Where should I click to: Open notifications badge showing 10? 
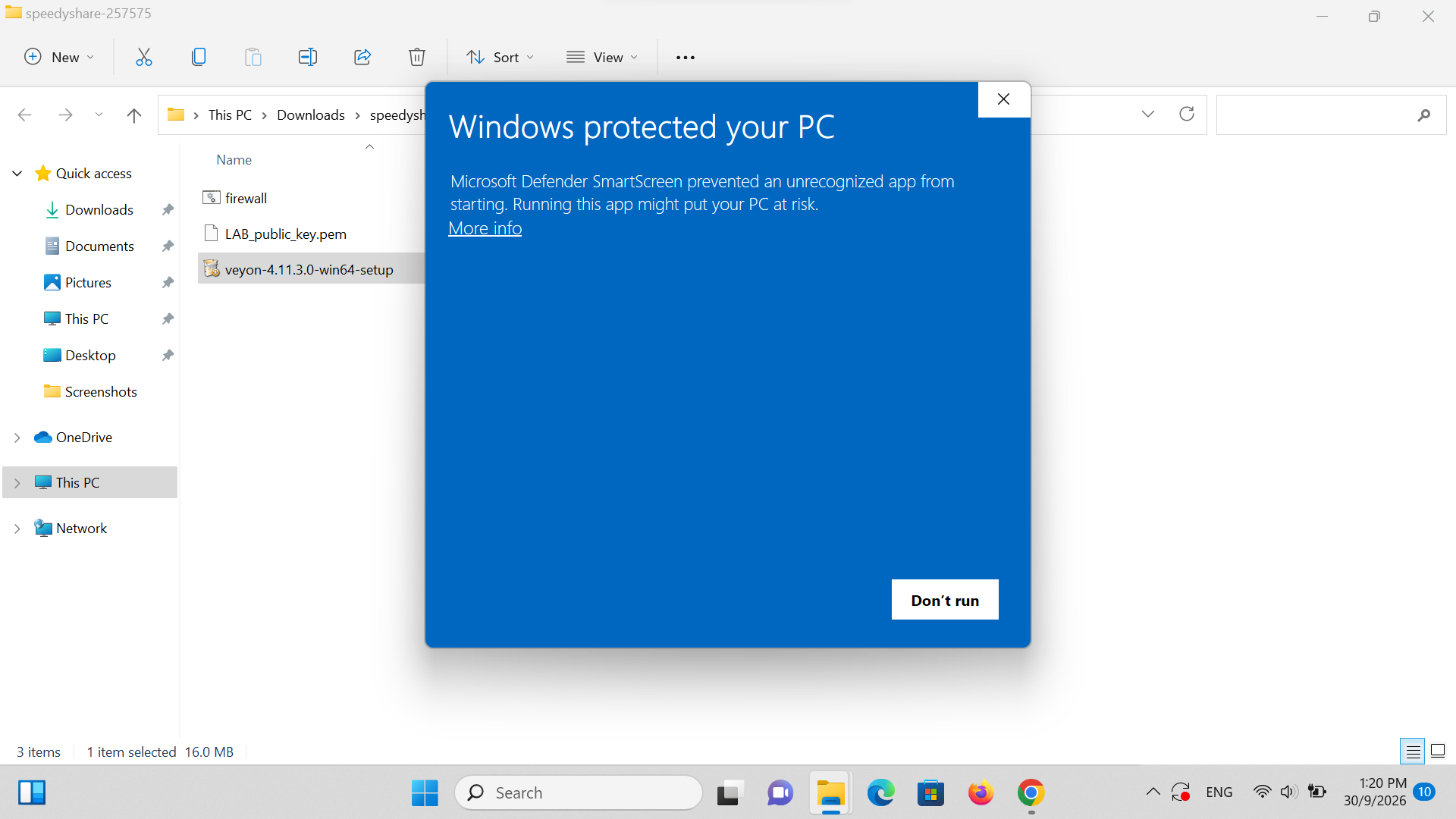[x=1424, y=792]
